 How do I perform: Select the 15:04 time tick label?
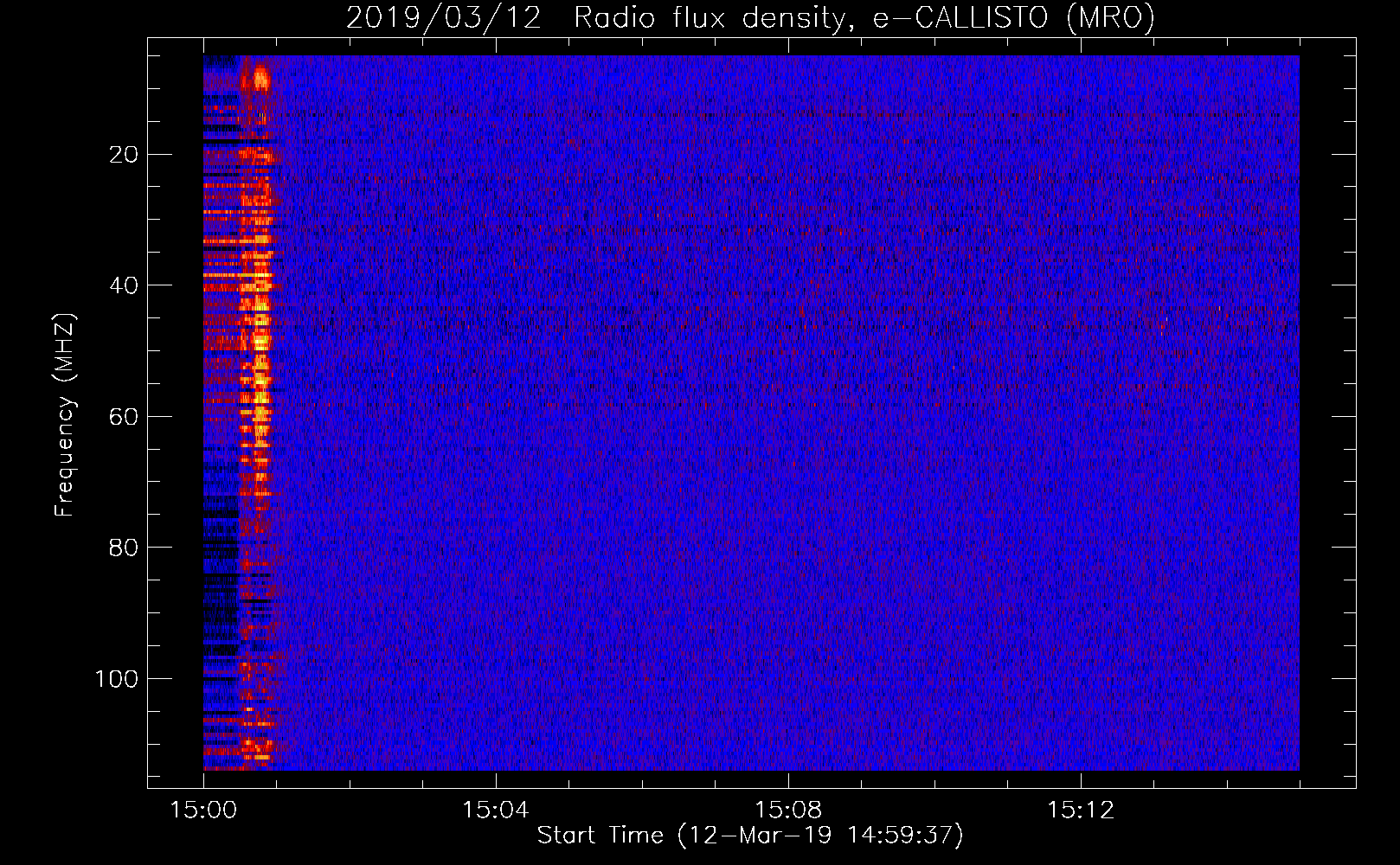495,811
